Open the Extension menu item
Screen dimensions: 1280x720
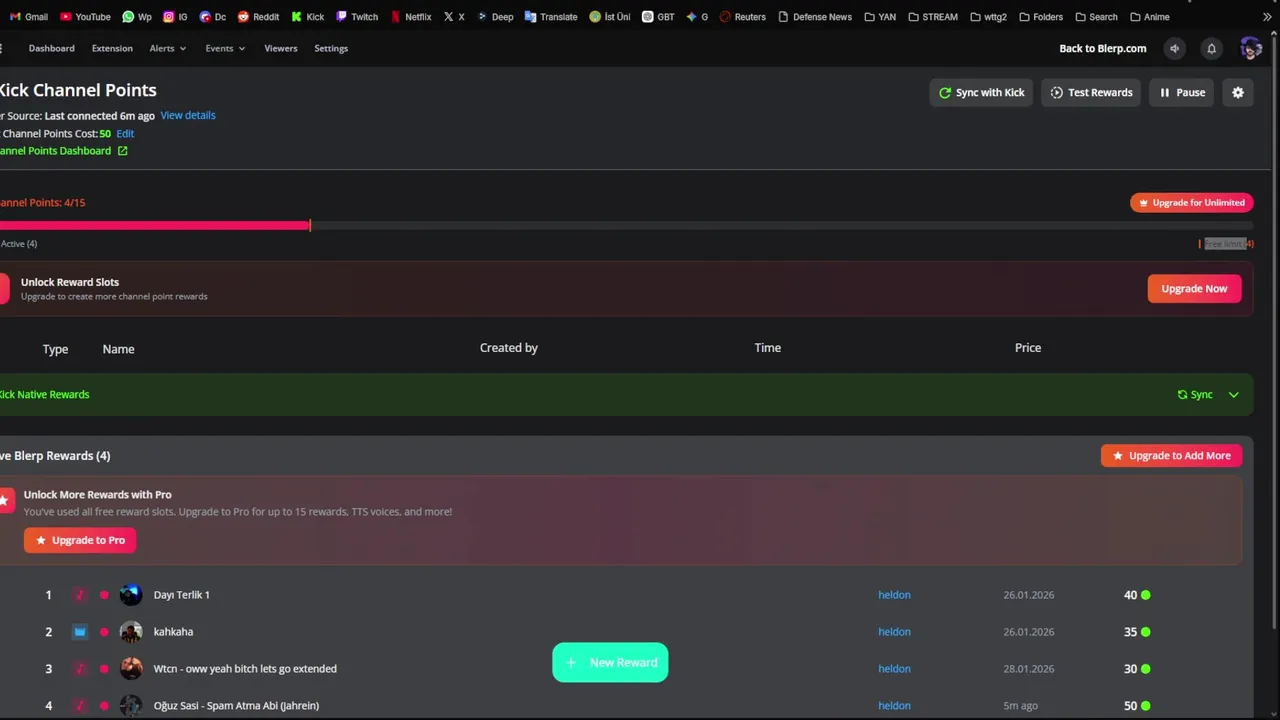click(x=112, y=48)
